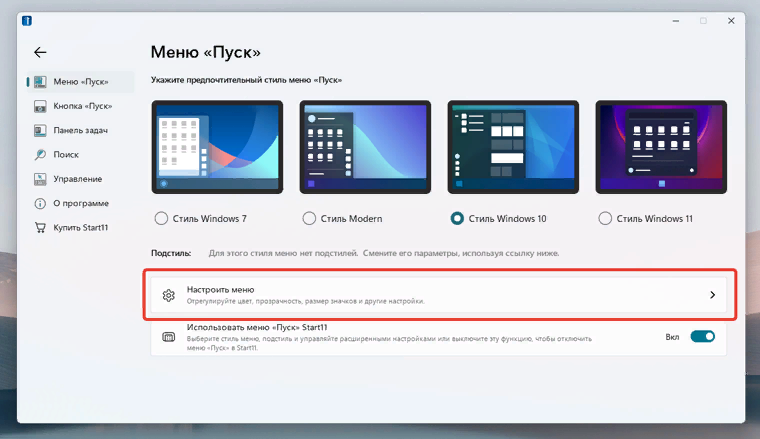Switch to the Панель задач section

coord(80,130)
